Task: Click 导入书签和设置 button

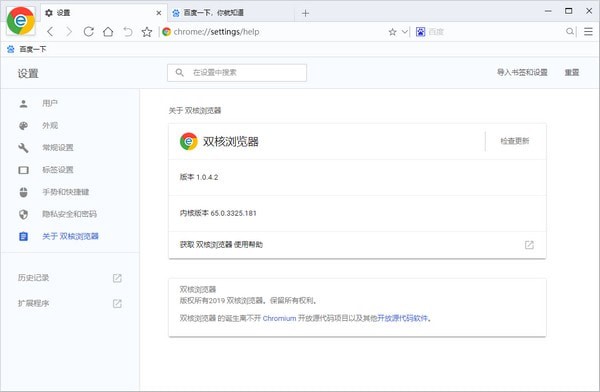Action: point(522,72)
